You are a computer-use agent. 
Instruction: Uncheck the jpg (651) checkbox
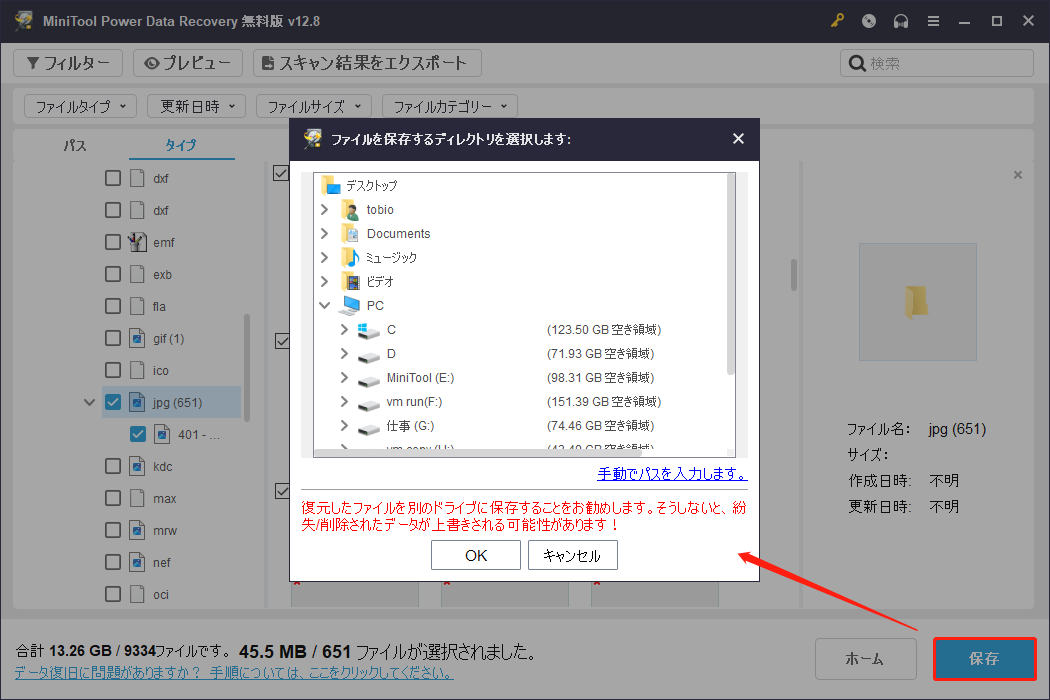point(113,402)
